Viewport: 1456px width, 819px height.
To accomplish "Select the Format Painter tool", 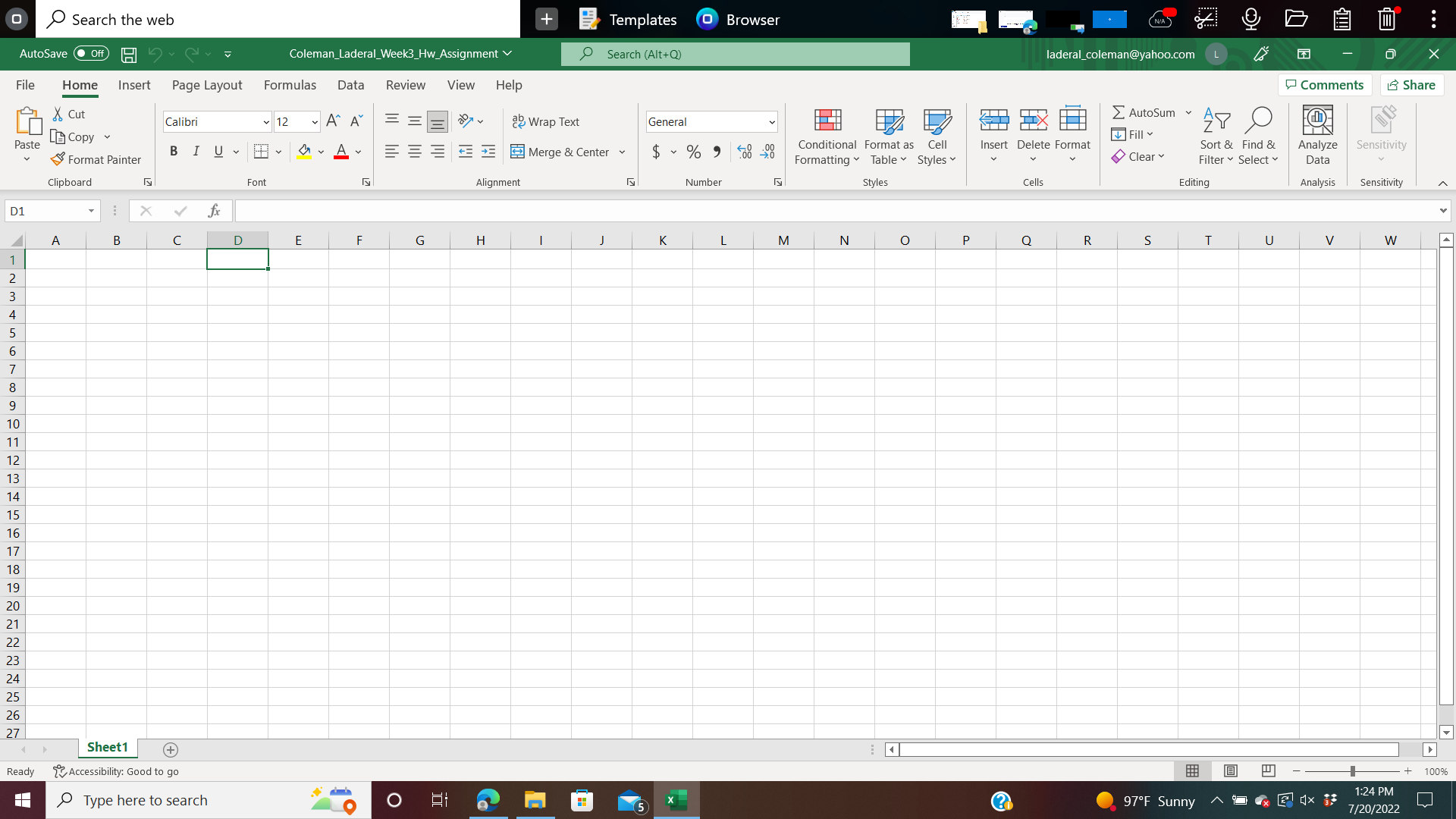I will tap(96, 159).
